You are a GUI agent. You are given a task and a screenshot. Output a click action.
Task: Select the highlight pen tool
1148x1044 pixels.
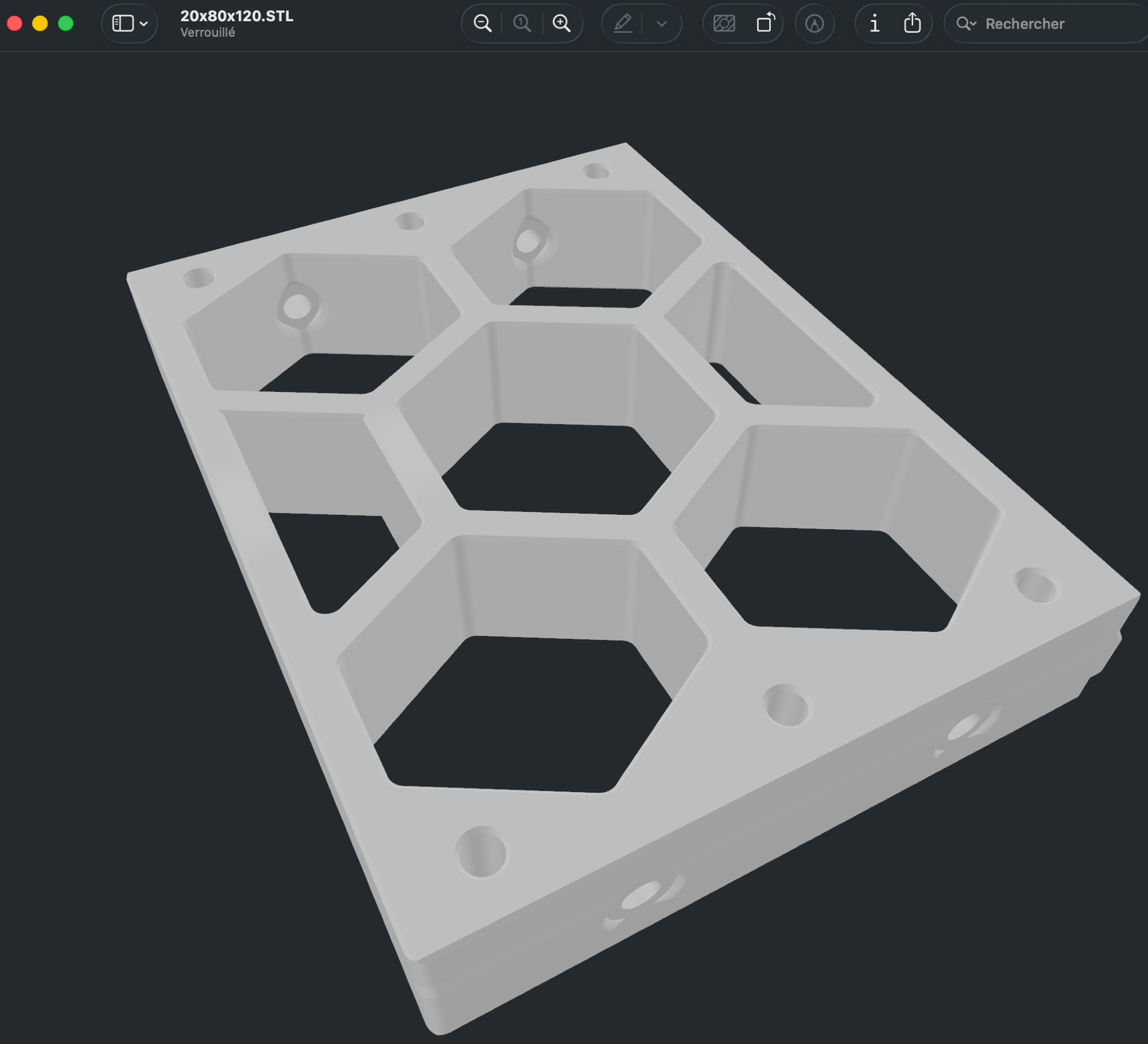tap(623, 24)
